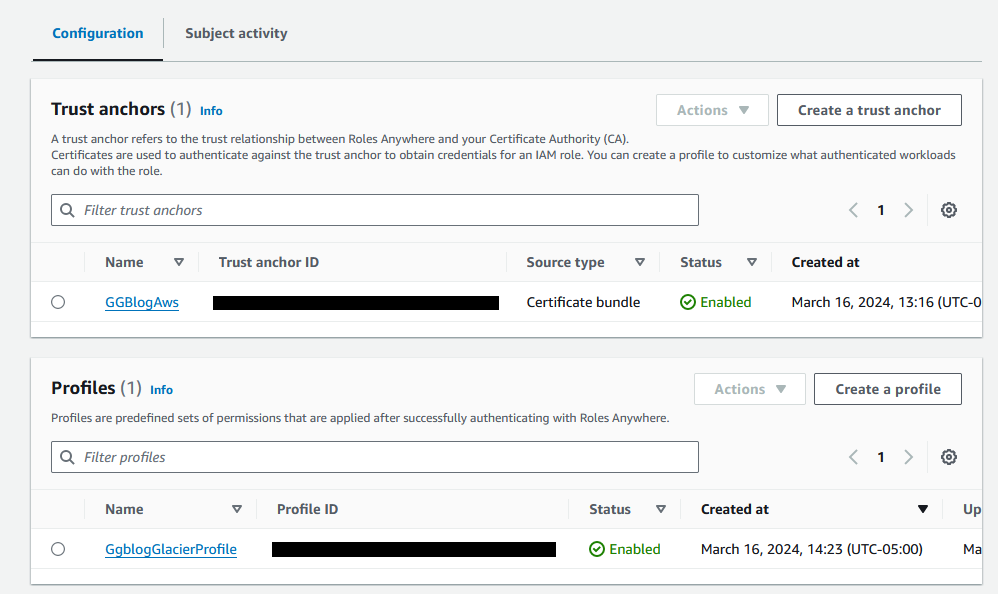998x594 pixels.
Task: Select the GgblogGlacierProfile radio button
Action: tap(58, 548)
